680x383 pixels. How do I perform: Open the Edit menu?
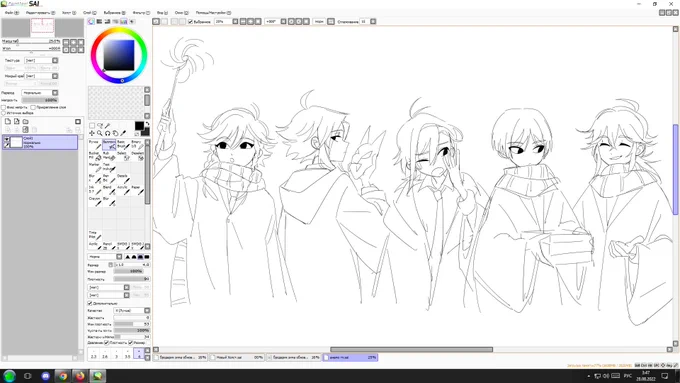coord(40,13)
